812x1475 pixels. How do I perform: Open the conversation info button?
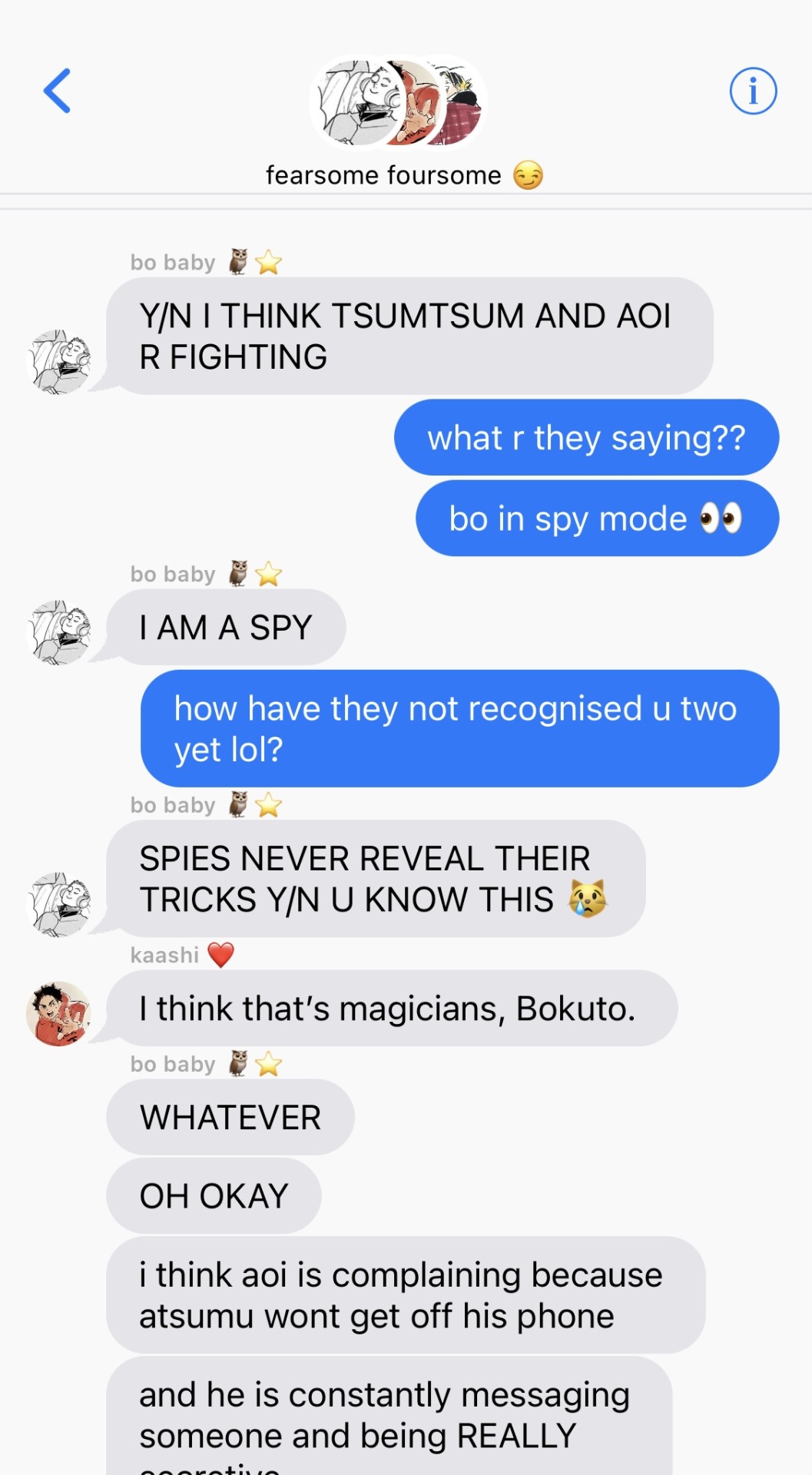click(753, 91)
